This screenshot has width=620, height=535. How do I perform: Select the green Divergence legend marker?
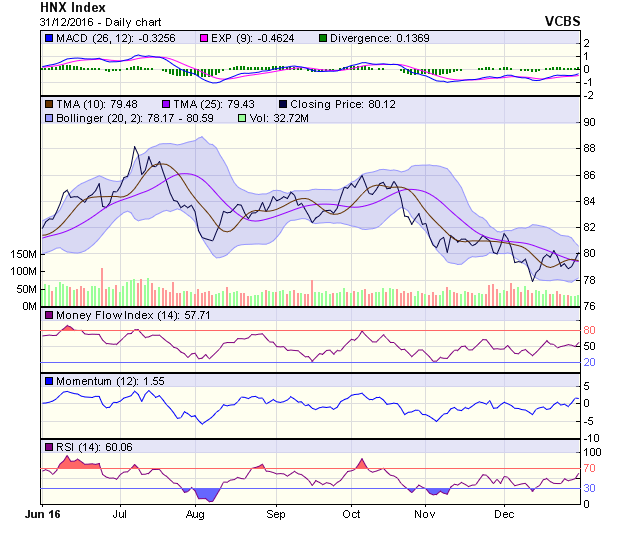pyautogui.click(x=323, y=38)
